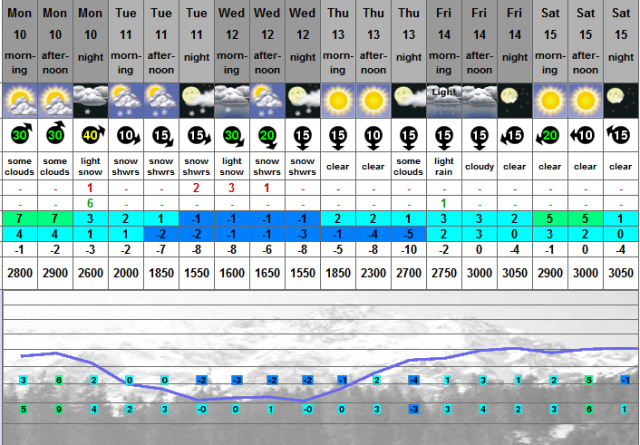Viewport: 640px width, 445px height.
Task: Click the Thursday morning sunny weather icon
Action: point(338,101)
